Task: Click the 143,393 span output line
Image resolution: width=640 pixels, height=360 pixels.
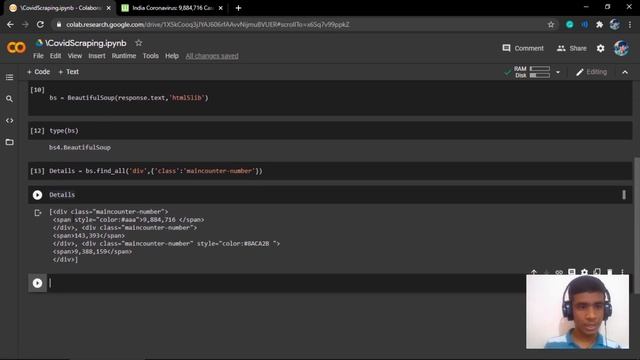Action: tap(89, 236)
